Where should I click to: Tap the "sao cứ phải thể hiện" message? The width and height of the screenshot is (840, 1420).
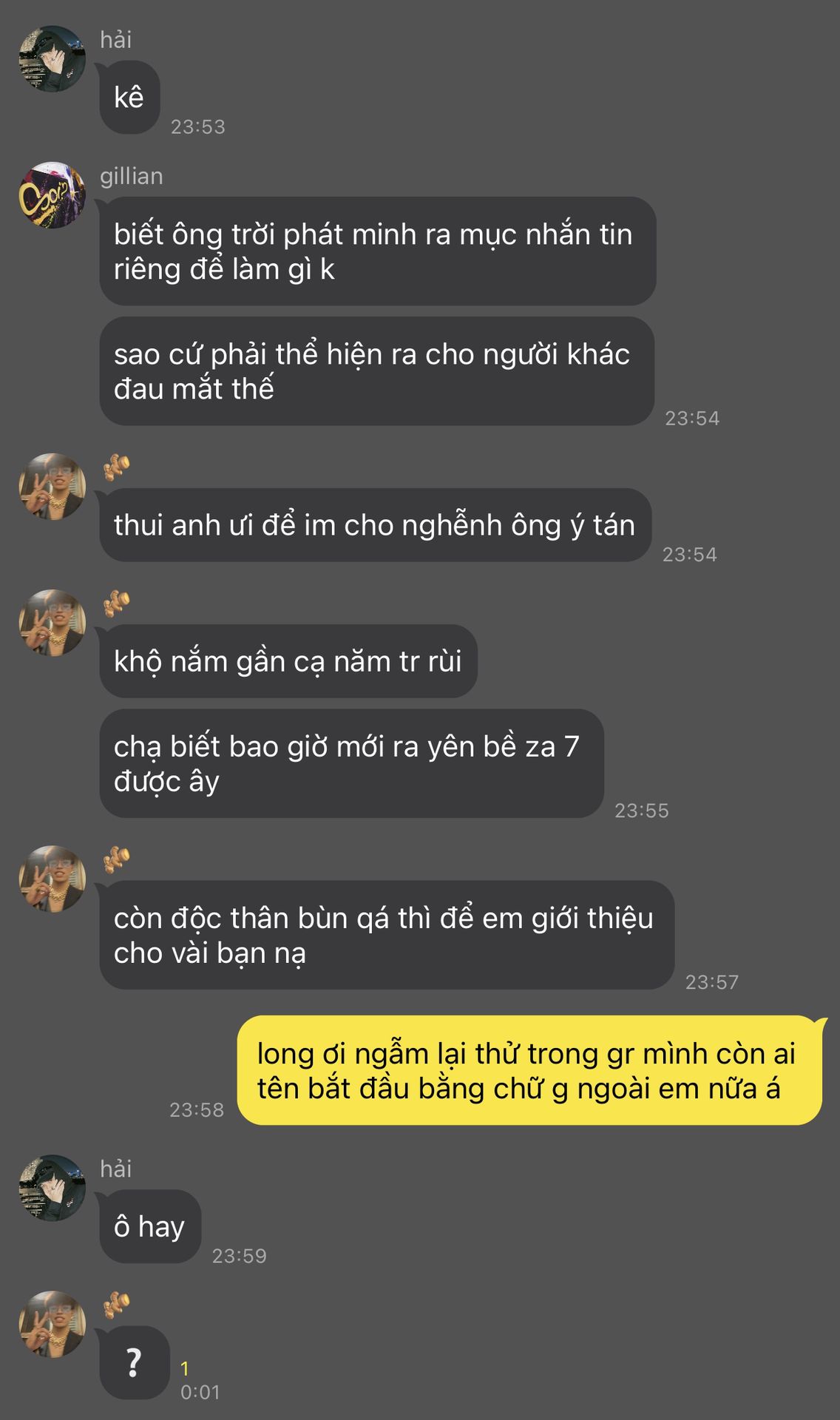tap(377, 371)
